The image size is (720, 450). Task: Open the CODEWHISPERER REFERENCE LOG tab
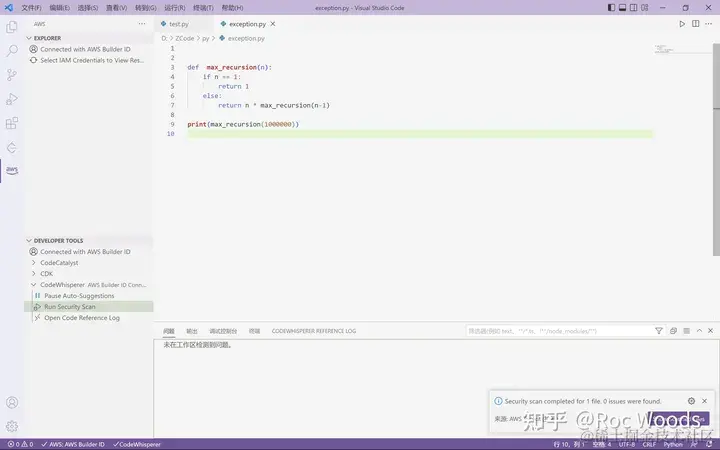314,331
